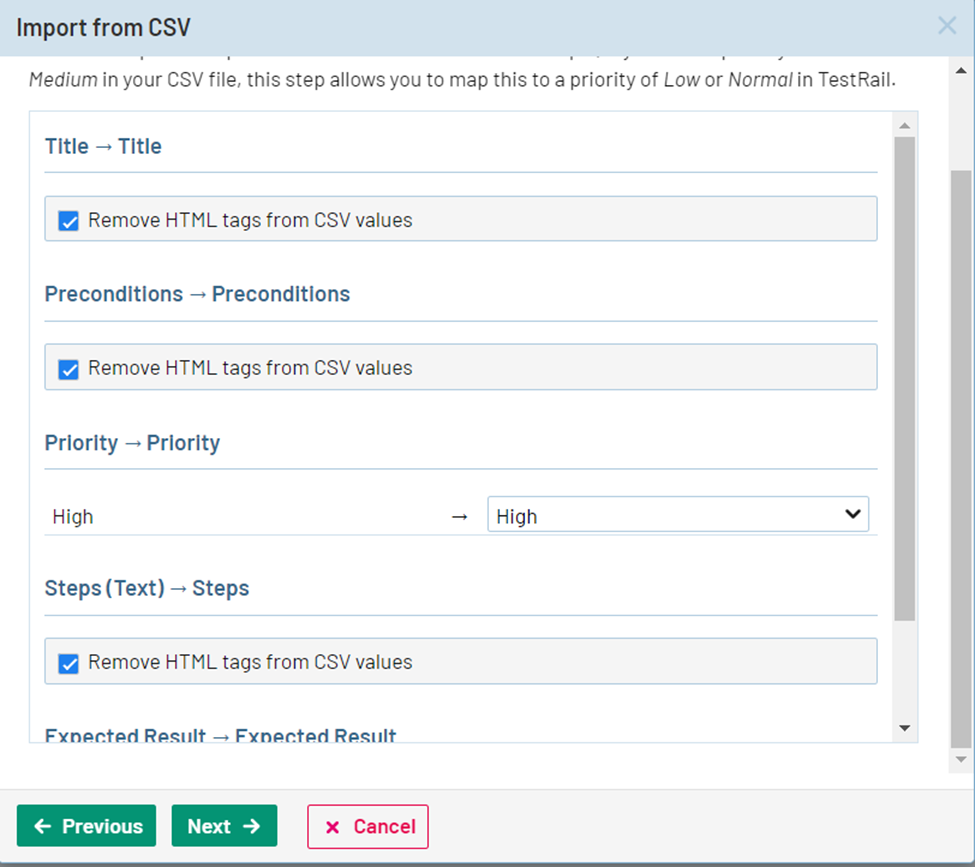Close the Import from CSV dialog

(946, 27)
